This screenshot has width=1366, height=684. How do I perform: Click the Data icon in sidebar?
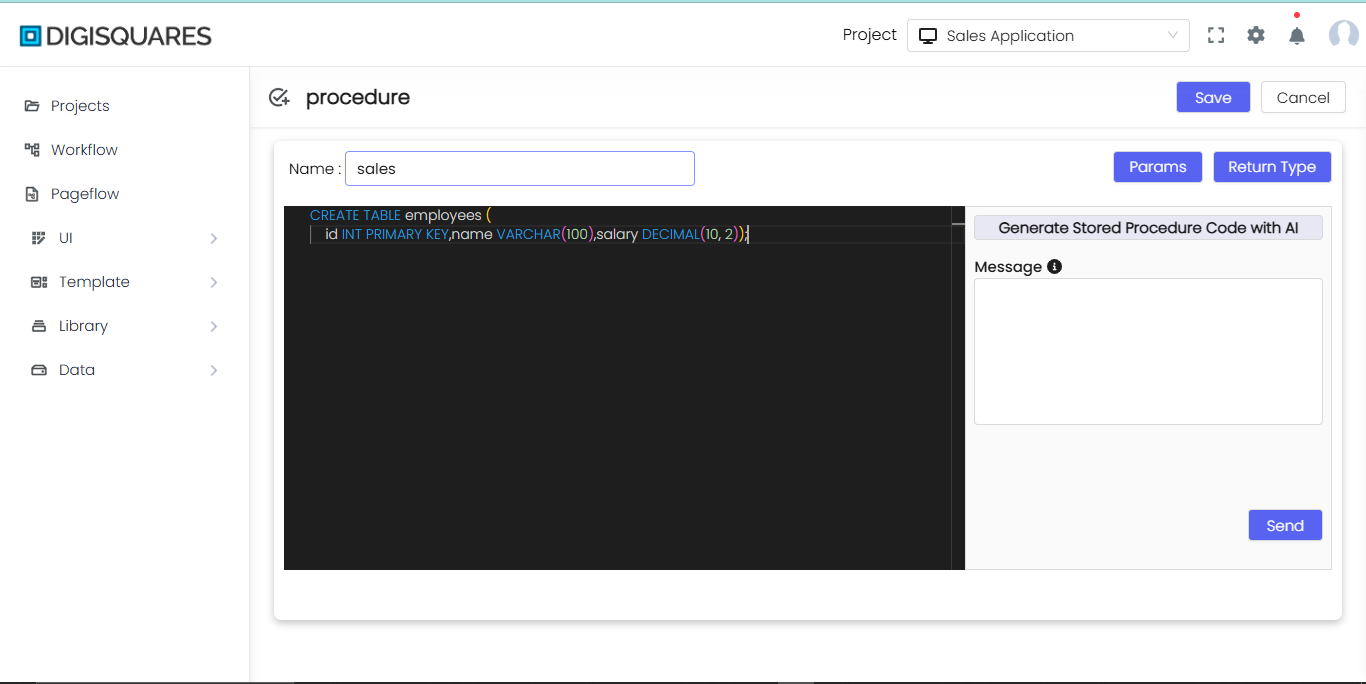tap(39, 370)
